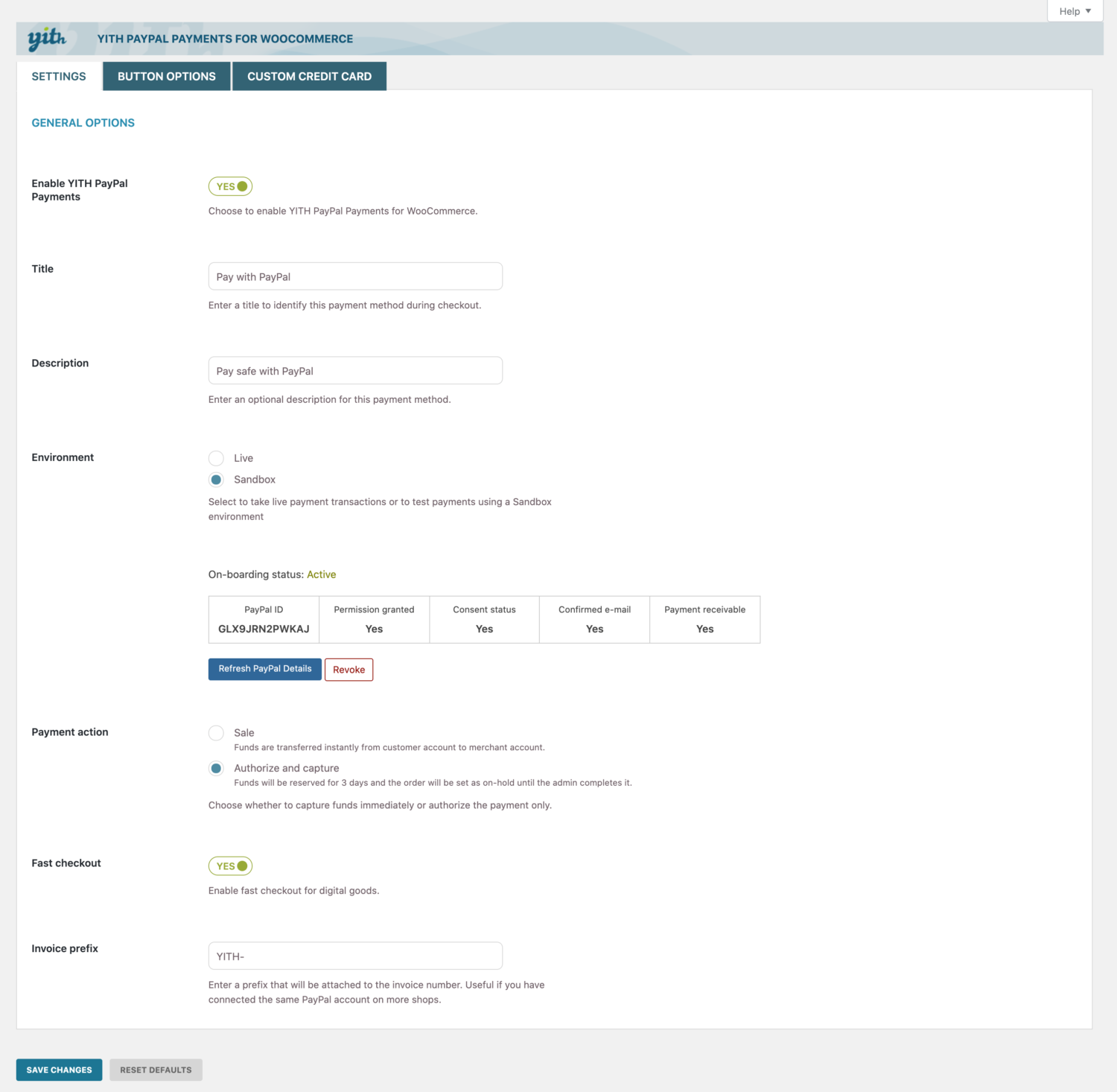
Task: Revoke the PayPal connection
Action: point(349,670)
